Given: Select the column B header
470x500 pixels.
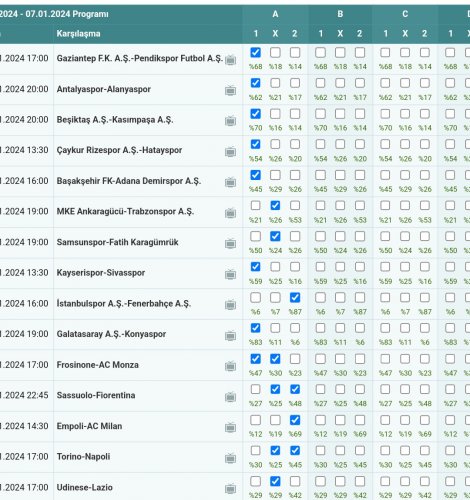Looking at the screenshot, I should (340, 14).
